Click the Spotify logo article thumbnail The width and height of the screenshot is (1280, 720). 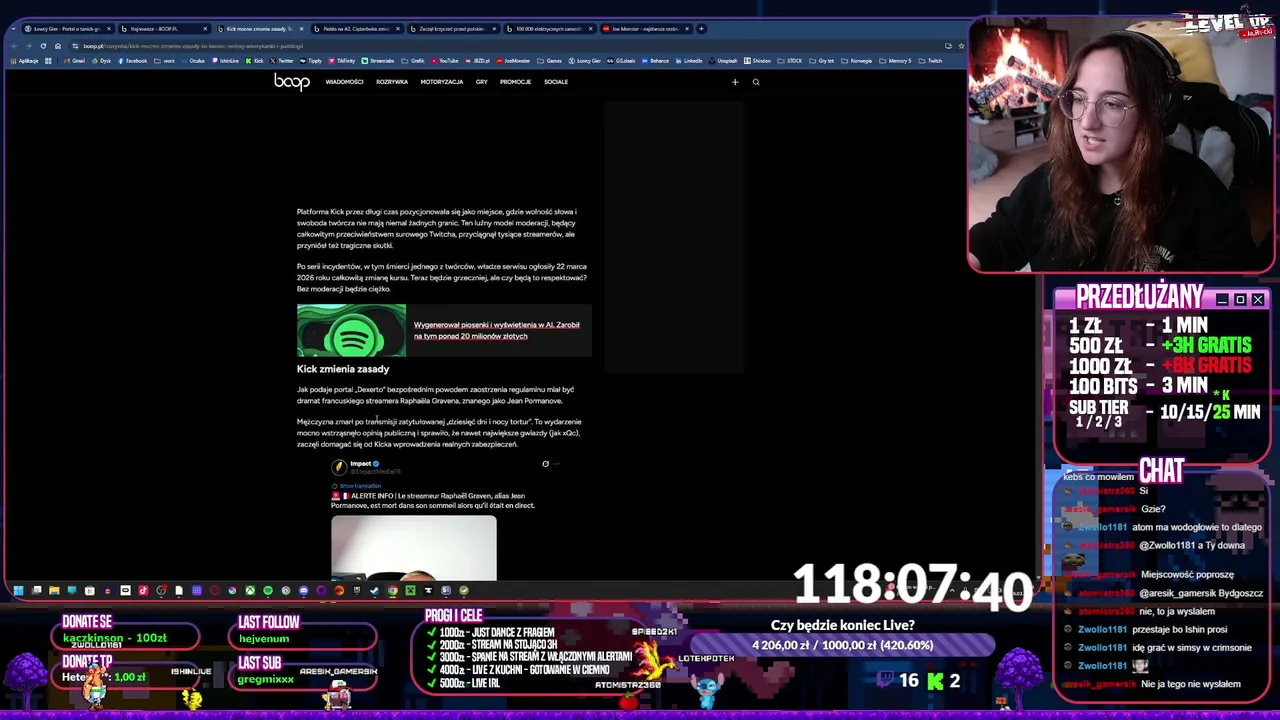click(351, 330)
